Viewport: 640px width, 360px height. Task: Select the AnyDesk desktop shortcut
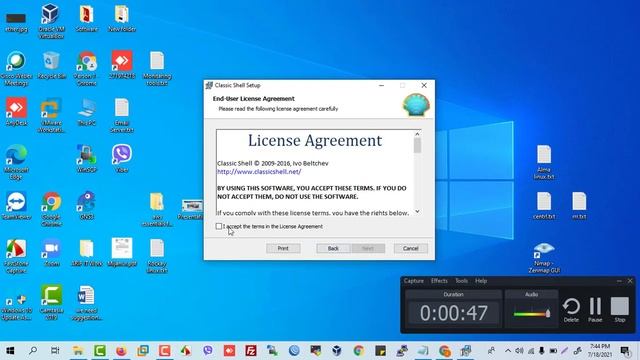click(16, 111)
